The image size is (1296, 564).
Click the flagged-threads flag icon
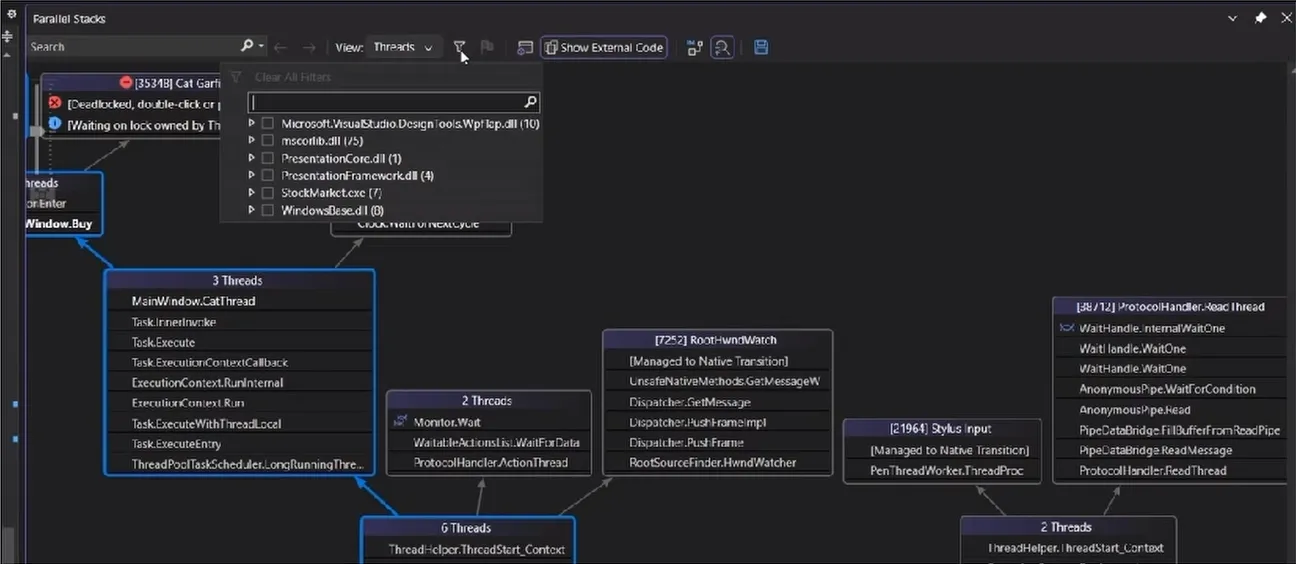(x=487, y=47)
